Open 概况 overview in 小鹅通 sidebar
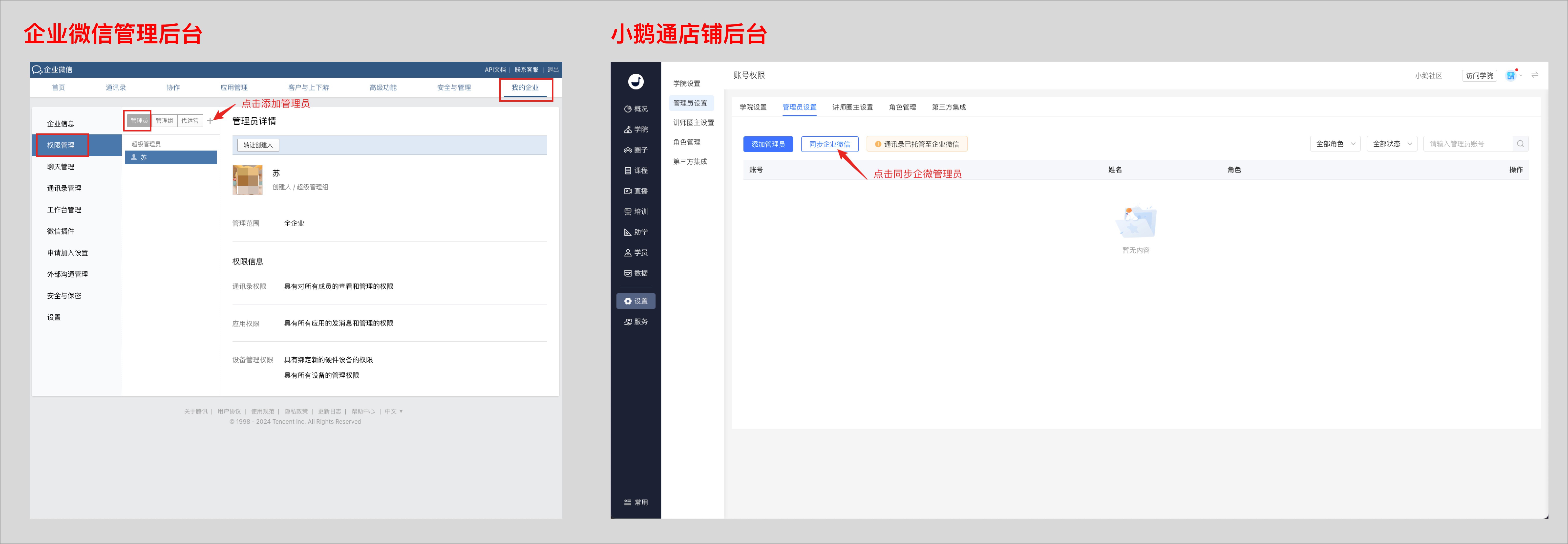The height and width of the screenshot is (544, 1568). pyautogui.click(x=636, y=109)
